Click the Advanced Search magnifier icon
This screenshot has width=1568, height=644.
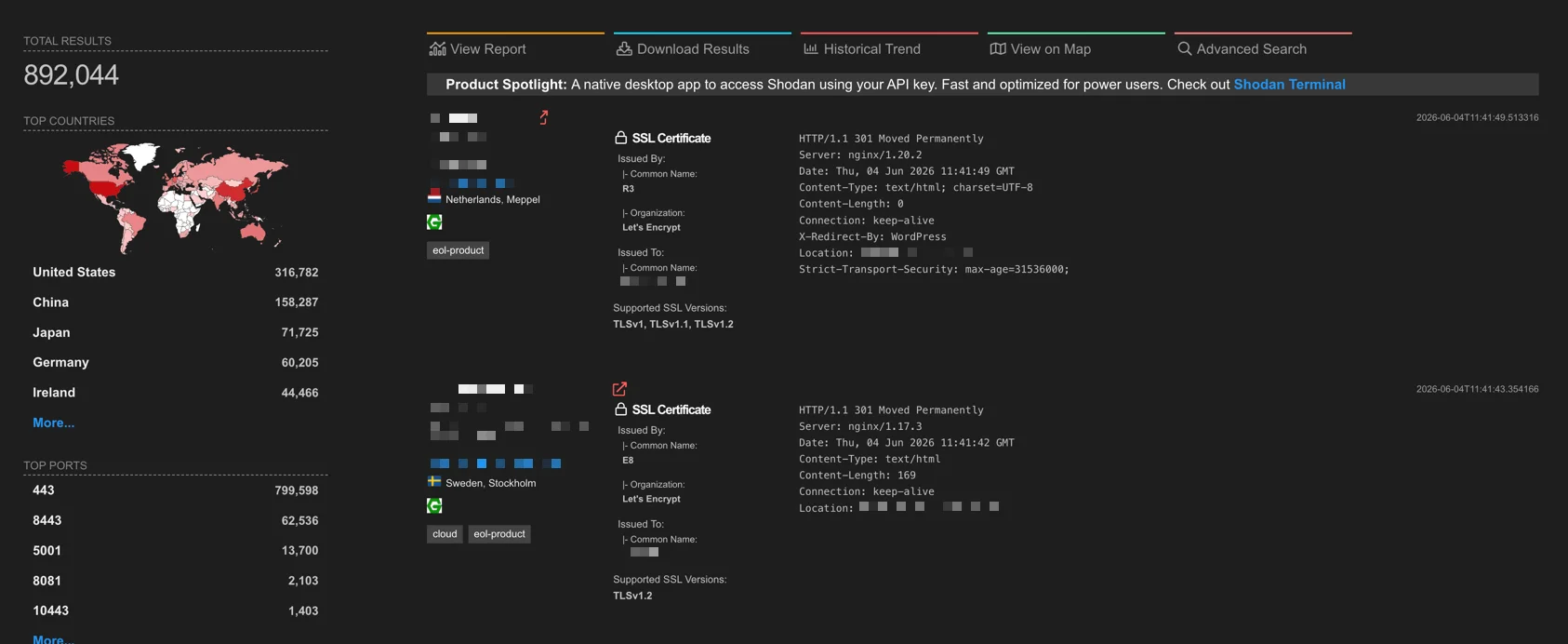point(1185,48)
